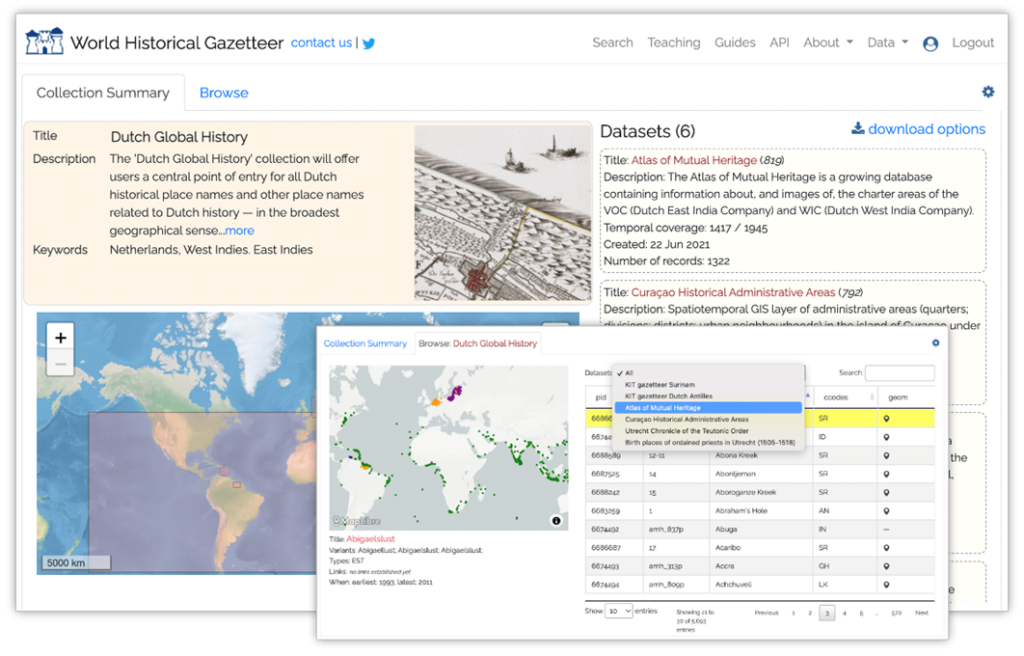This screenshot has height=656, width=1024.
Task: Sort the table by the pid column header
Action: 601,397
